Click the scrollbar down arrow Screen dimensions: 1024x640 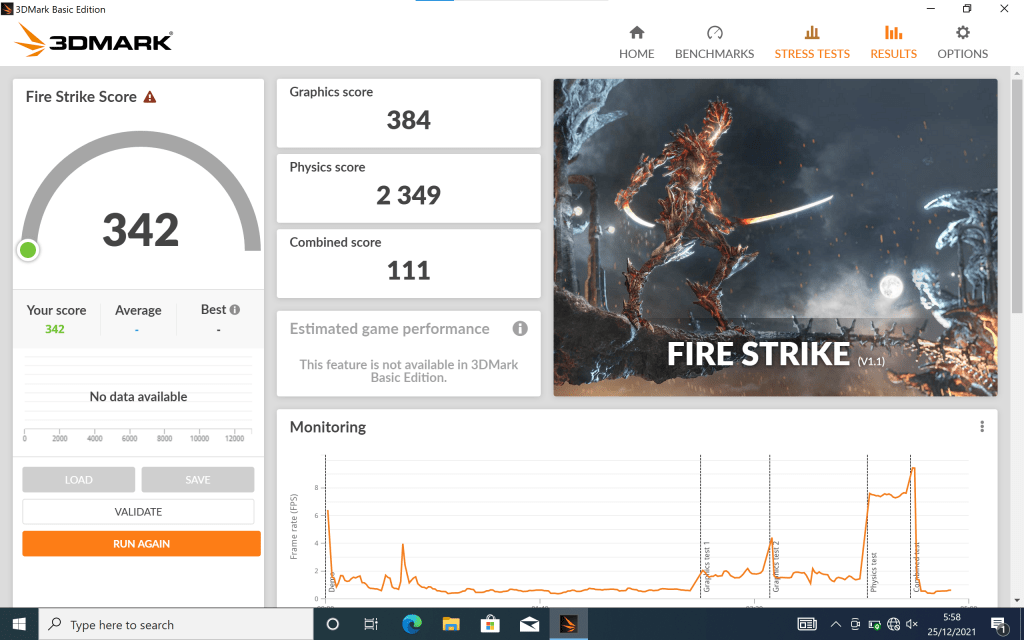click(x=1016, y=600)
